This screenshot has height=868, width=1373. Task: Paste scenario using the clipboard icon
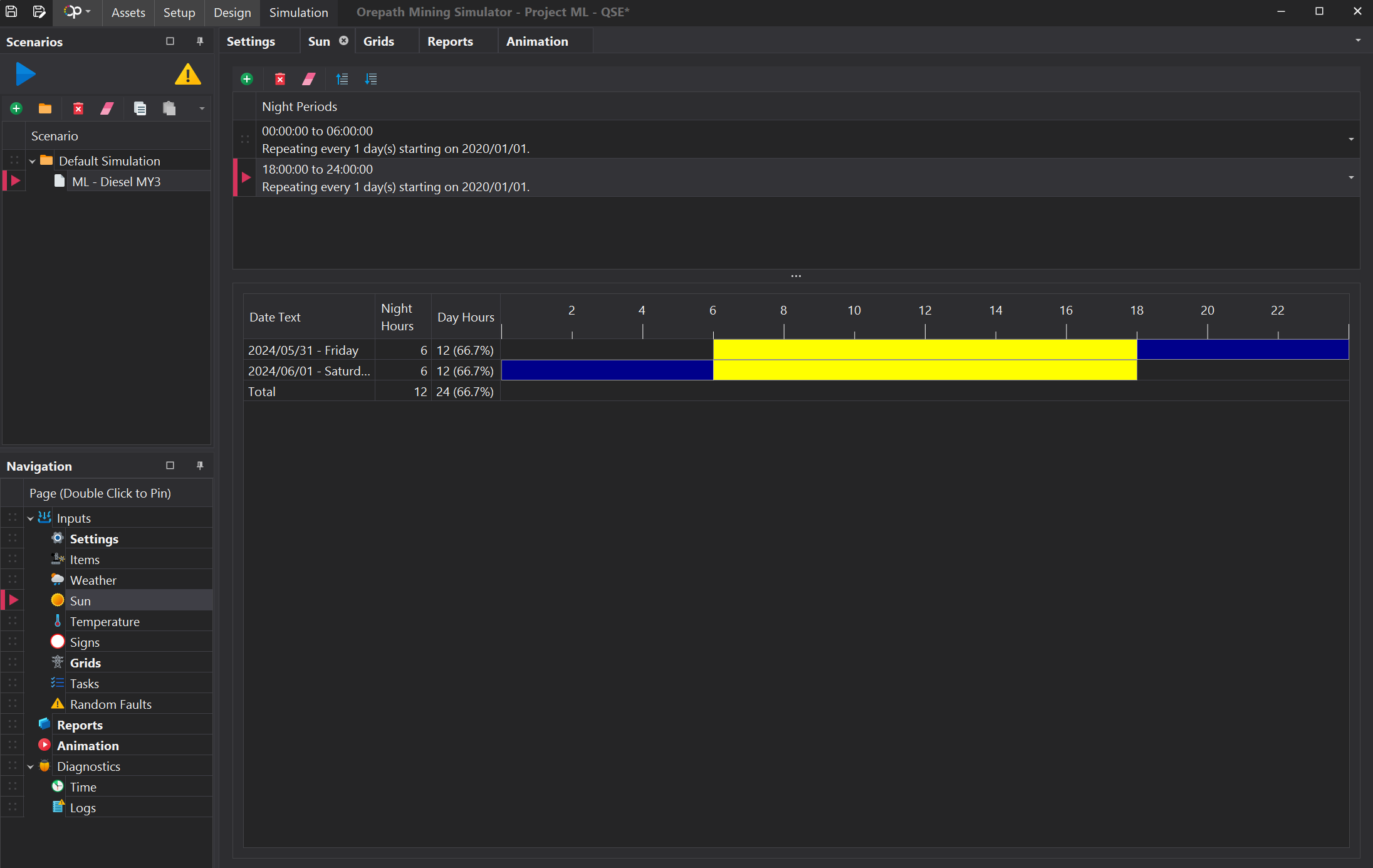click(x=169, y=108)
